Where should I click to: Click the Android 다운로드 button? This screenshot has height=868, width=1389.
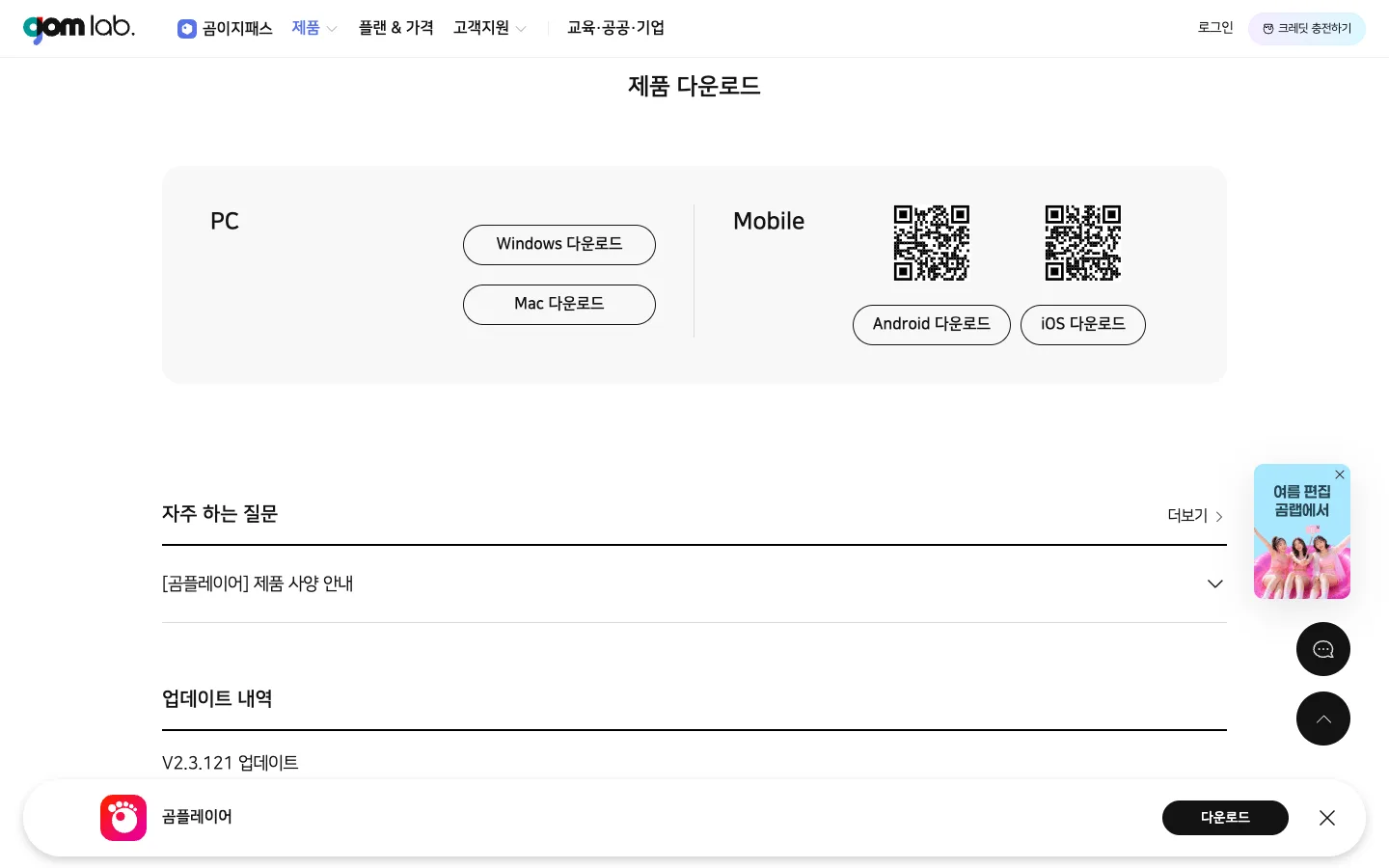[x=932, y=325]
